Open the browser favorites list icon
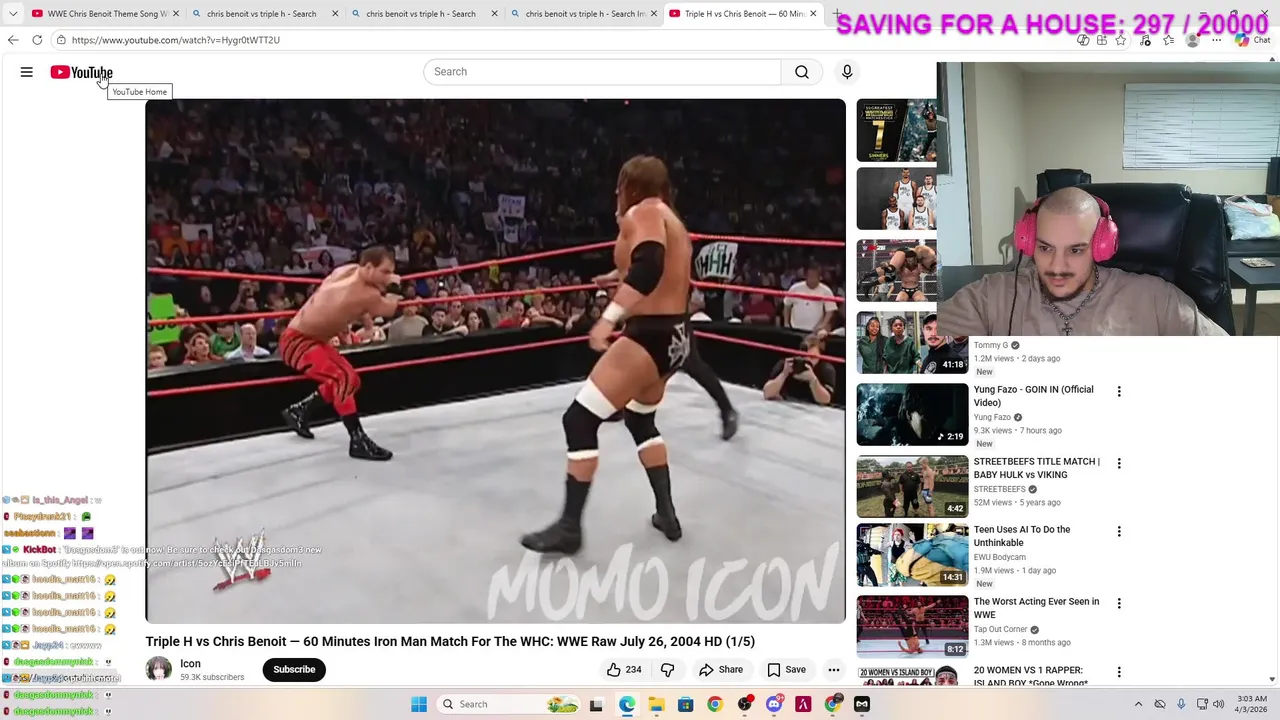This screenshot has width=1280, height=720. (1168, 40)
